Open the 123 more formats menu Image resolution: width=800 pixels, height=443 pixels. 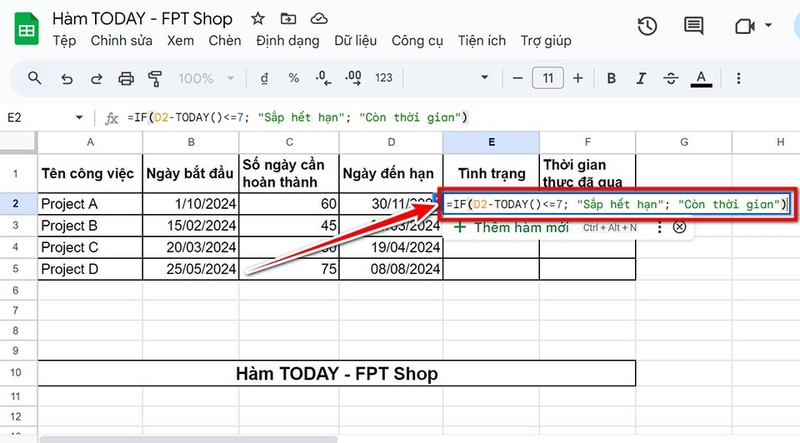(x=384, y=78)
